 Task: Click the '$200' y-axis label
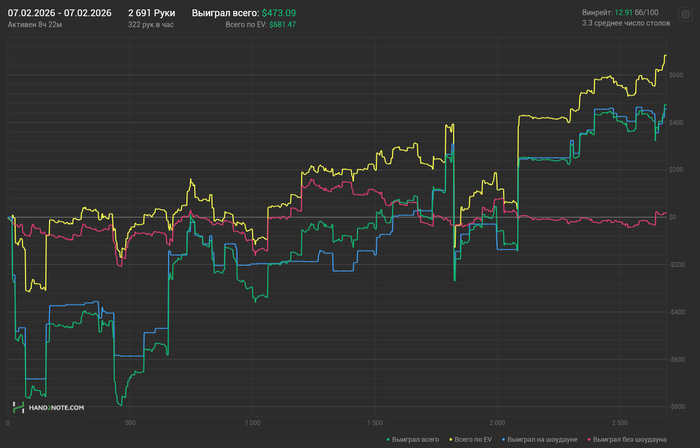click(675, 170)
